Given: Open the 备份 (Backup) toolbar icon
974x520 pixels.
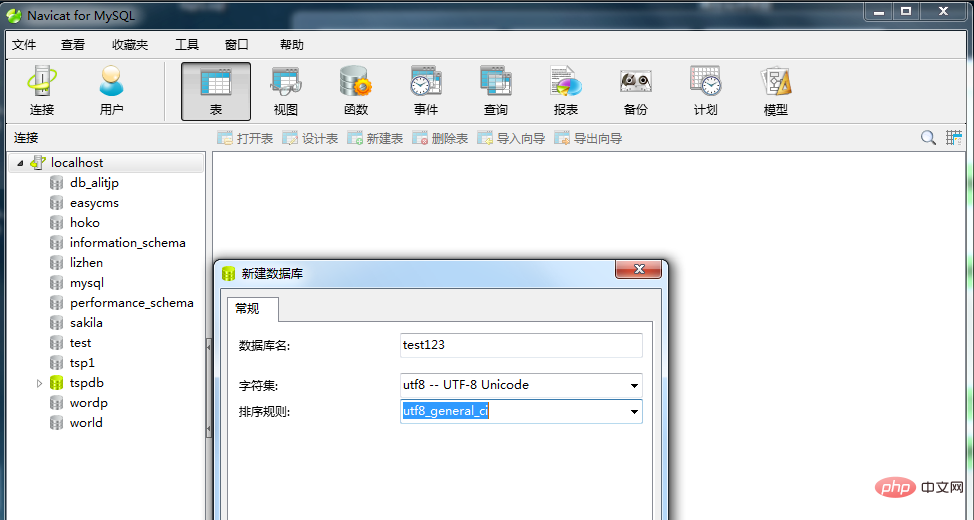Looking at the screenshot, I should pos(635,91).
